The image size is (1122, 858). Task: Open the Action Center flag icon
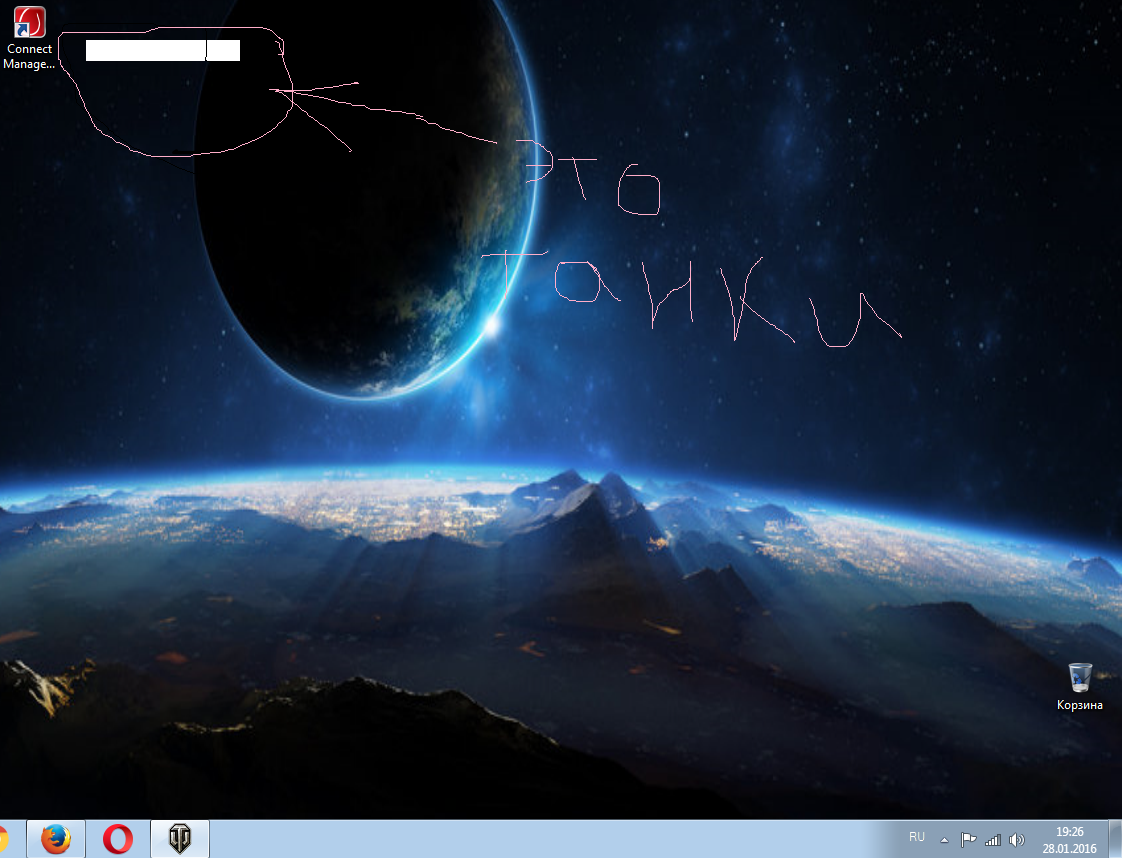(x=968, y=839)
